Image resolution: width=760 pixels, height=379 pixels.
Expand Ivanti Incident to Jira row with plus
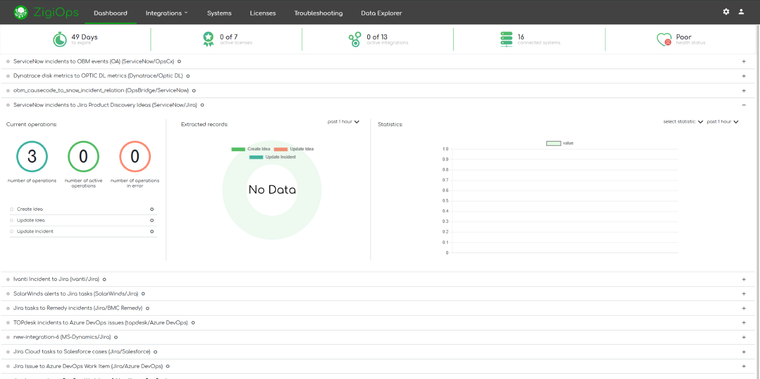tap(744, 280)
